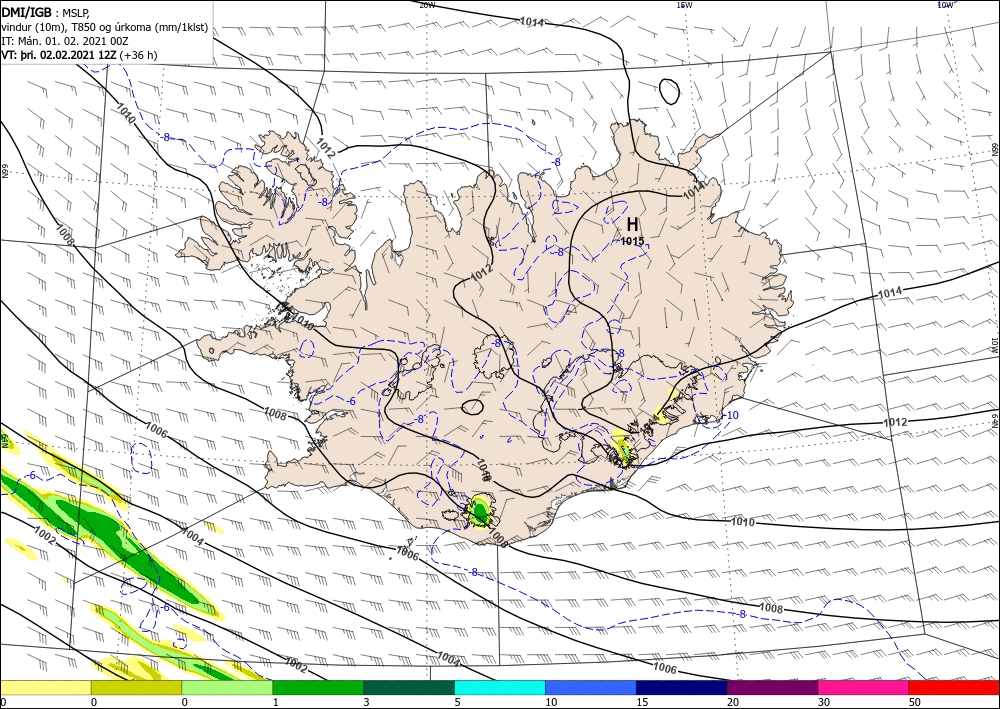Click the '1015' pressure value below H
This screenshot has width=1000, height=709.
pos(633,241)
